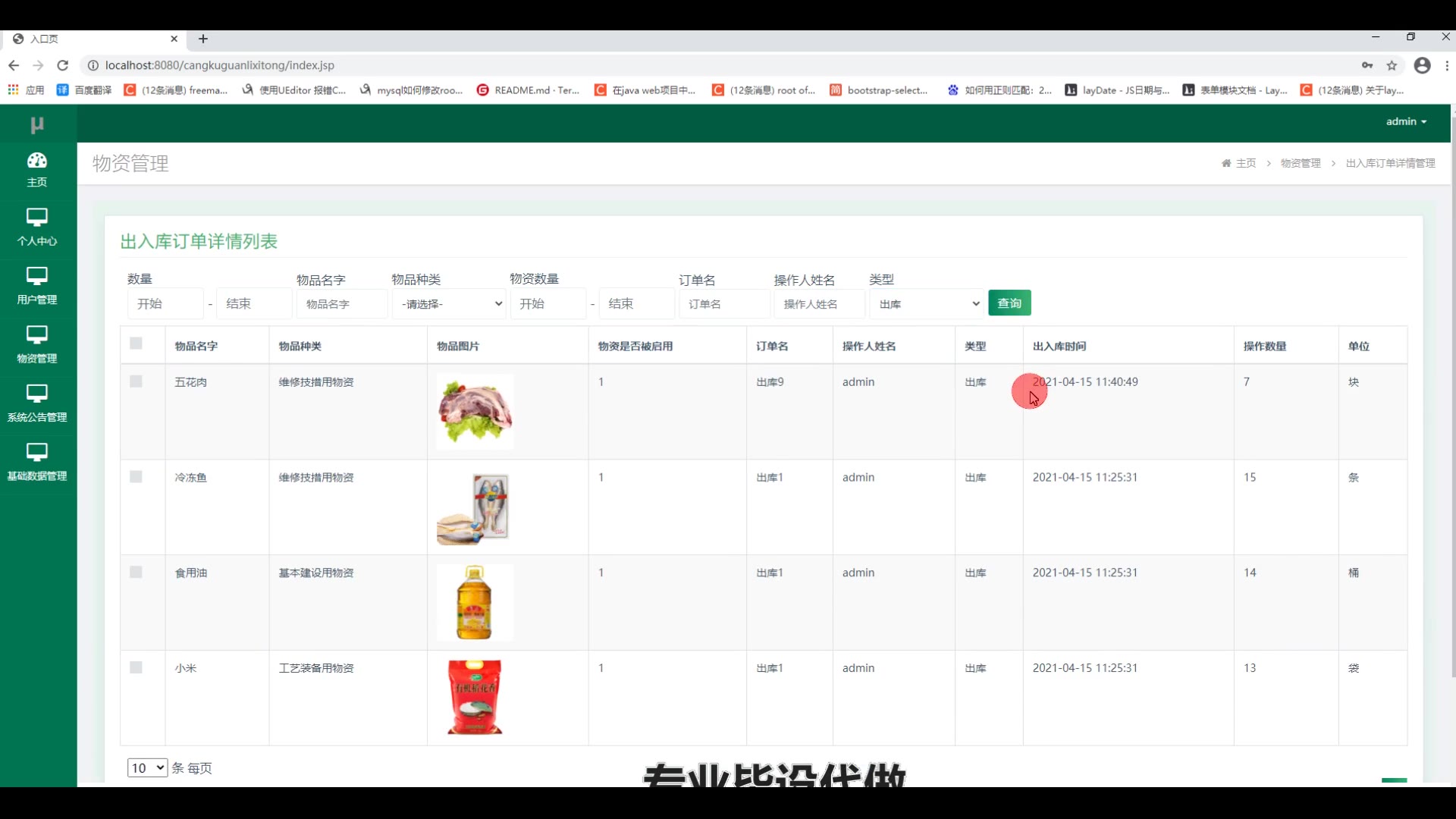
Task: Reload the page with refresh icon
Action: coord(63,65)
